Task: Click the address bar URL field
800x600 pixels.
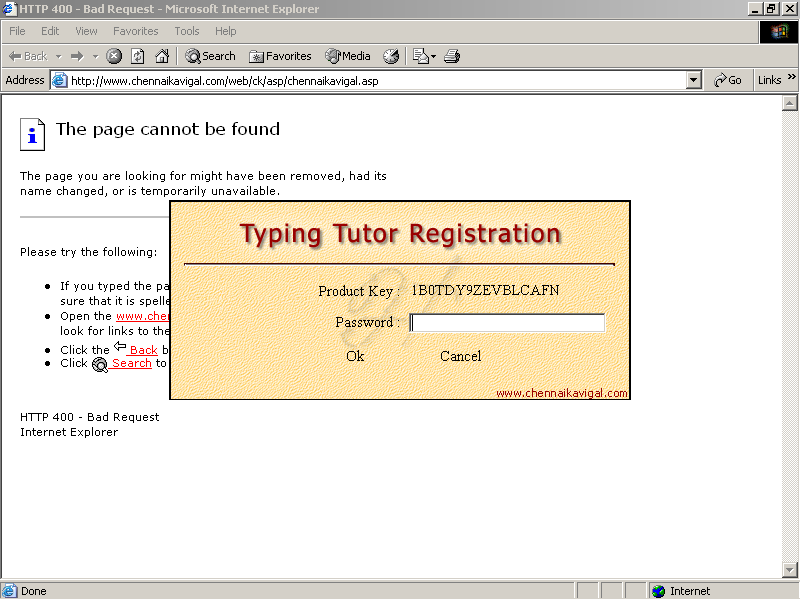Action: [378, 81]
